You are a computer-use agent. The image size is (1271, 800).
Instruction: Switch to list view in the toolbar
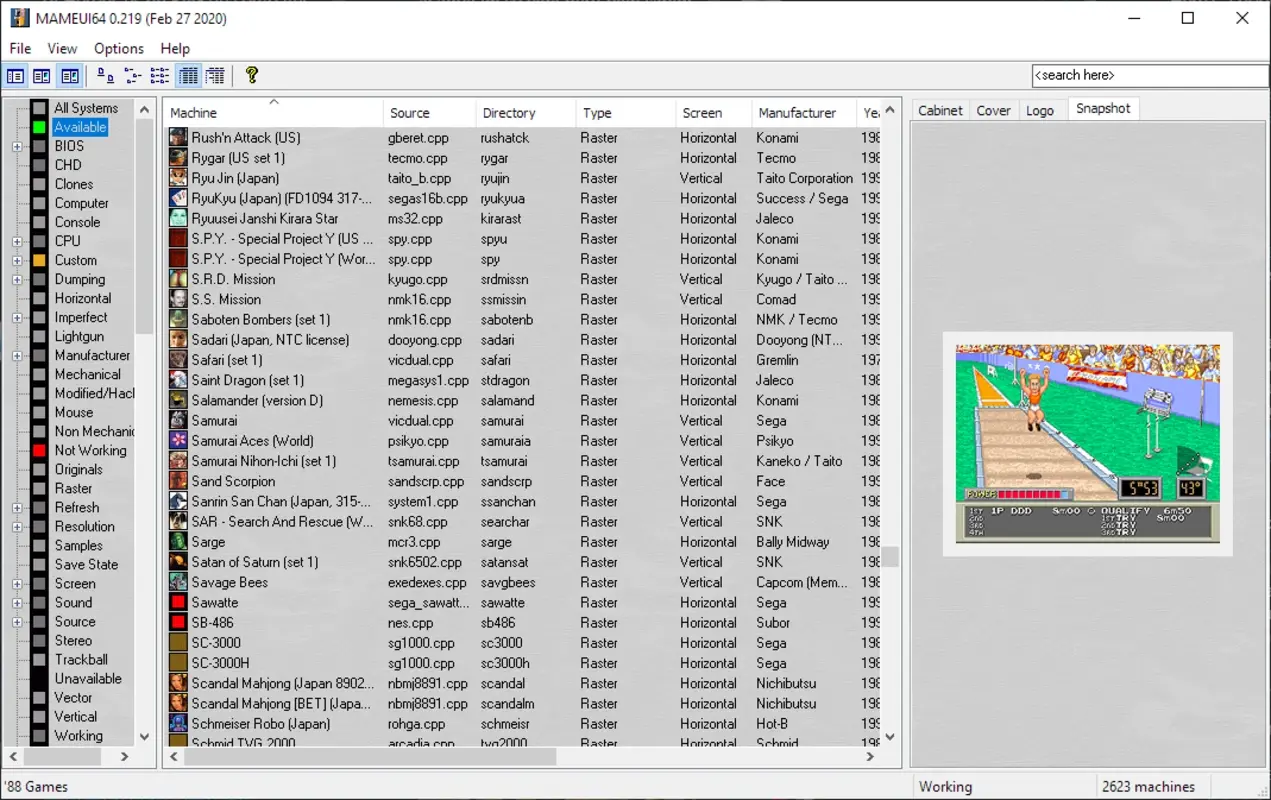158,75
